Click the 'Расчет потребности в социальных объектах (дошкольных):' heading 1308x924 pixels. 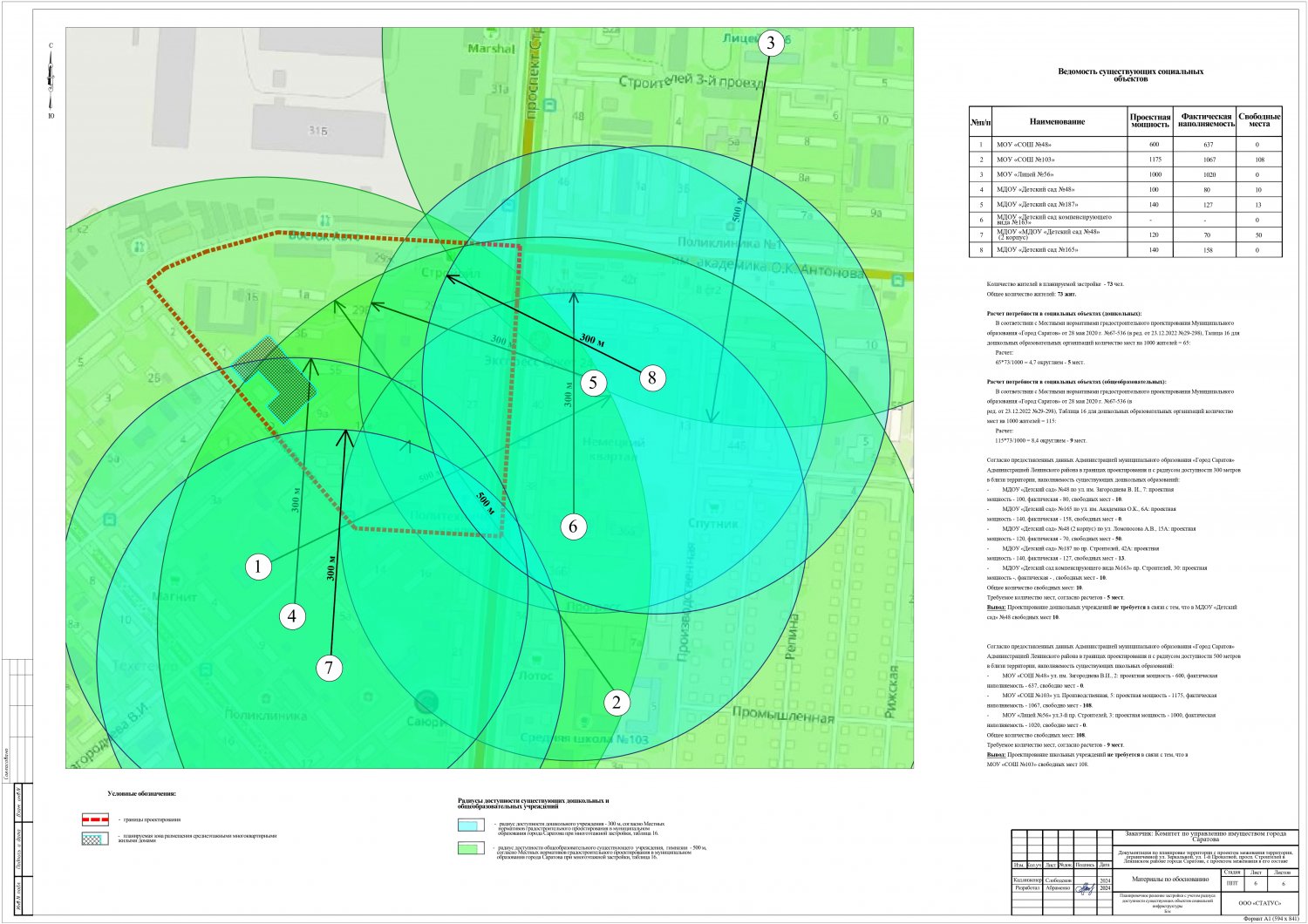(x=1064, y=314)
